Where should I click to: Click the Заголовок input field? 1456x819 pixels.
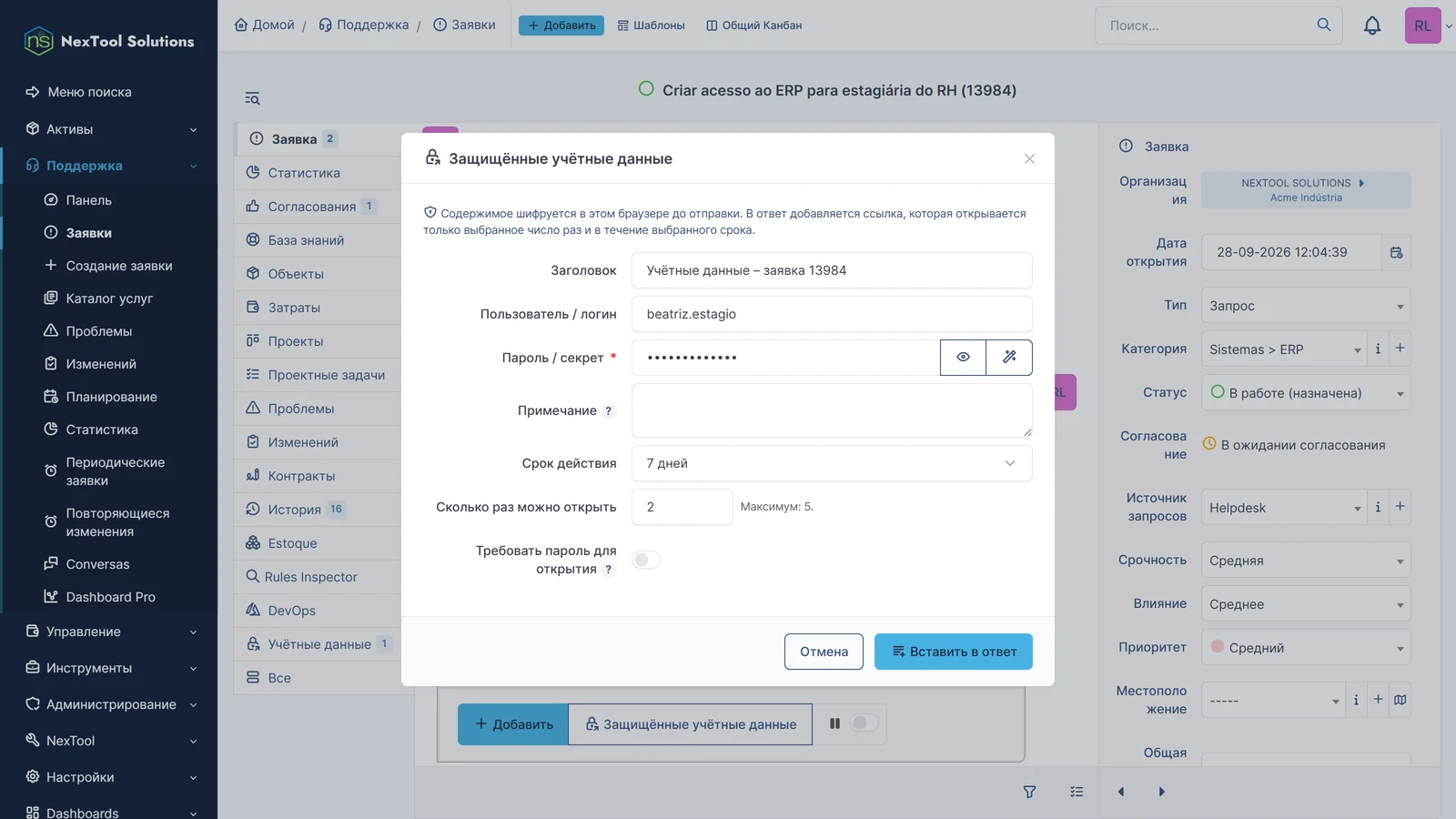[x=832, y=270]
